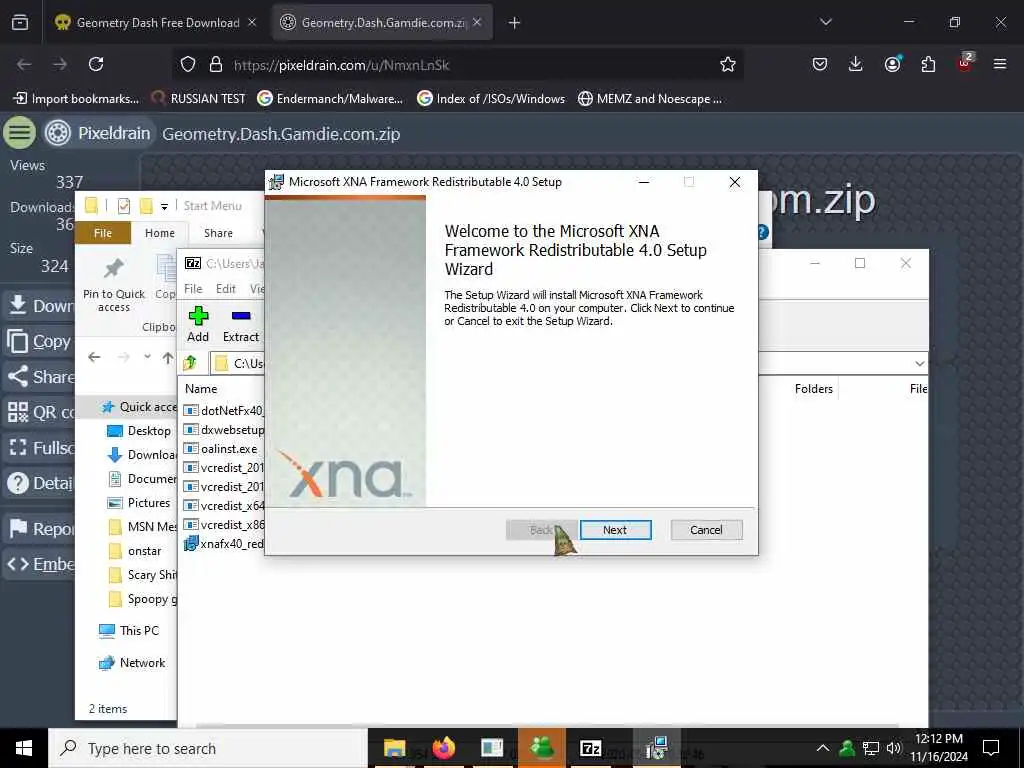Open the File tab in File Explorer
The image size is (1024, 768).
click(x=103, y=233)
